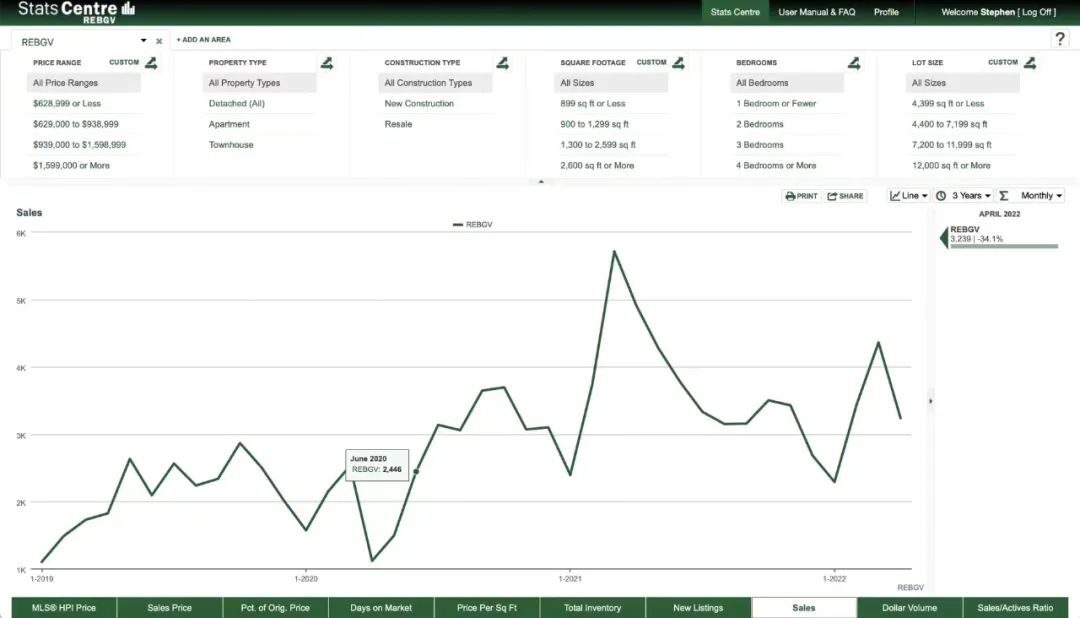Open Line chart type dropdown
Screen dimensions: 1080x618
pyautogui.click(x=908, y=196)
